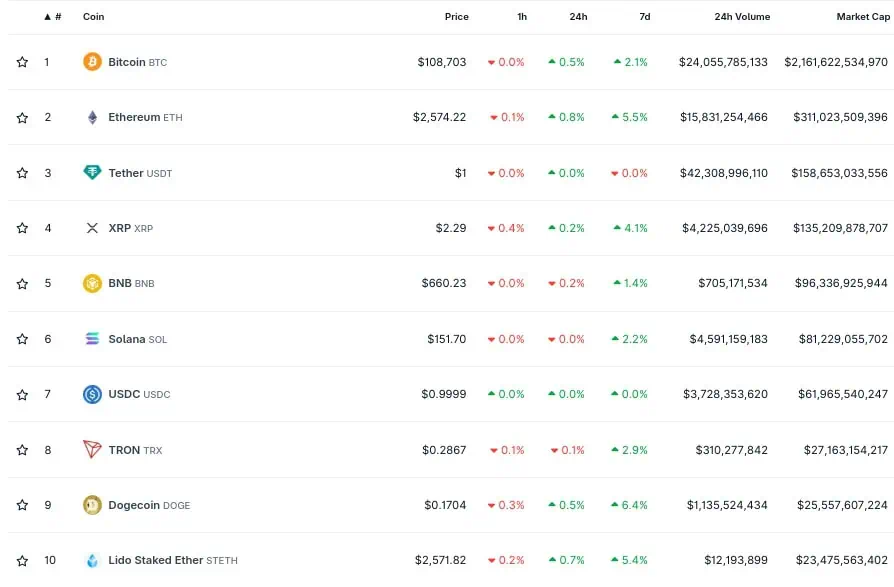Click BNB 24h change 0.2%

[567, 283]
